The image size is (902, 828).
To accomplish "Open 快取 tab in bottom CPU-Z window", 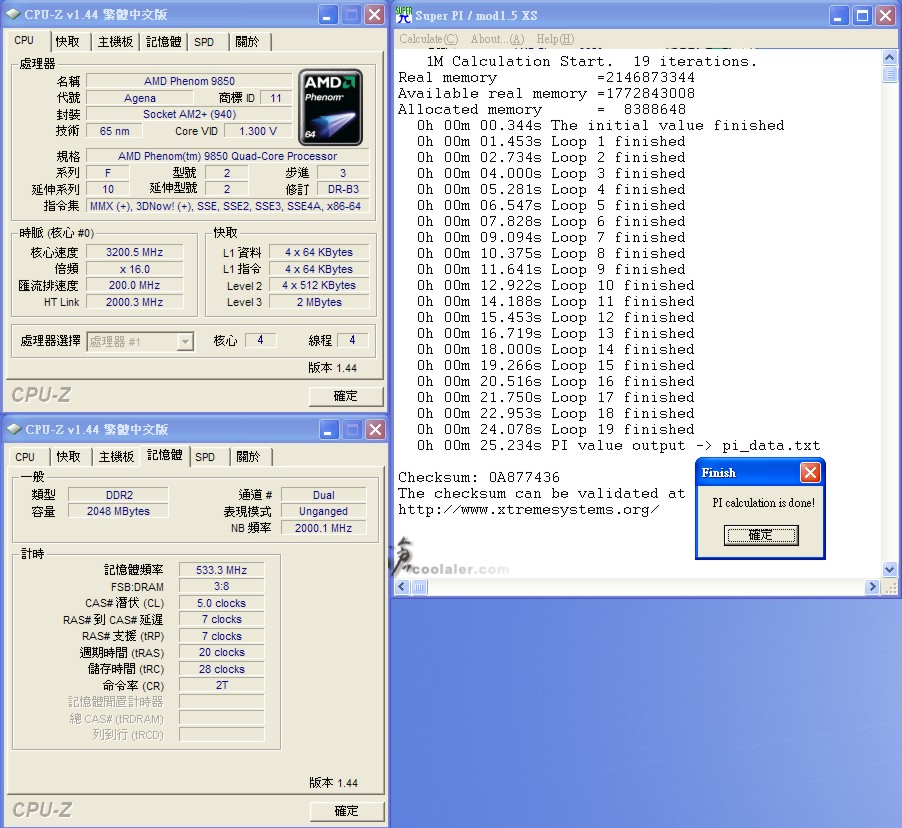I will coord(68,457).
